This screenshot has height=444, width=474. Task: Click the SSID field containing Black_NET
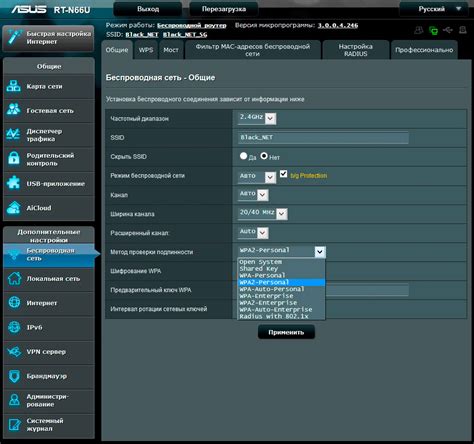coord(323,137)
